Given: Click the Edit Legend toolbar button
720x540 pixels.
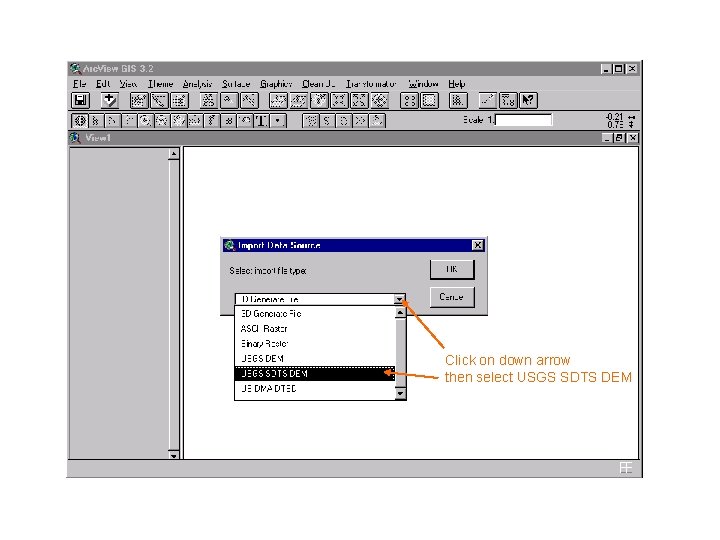Looking at the screenshot, I should [159, 100].
